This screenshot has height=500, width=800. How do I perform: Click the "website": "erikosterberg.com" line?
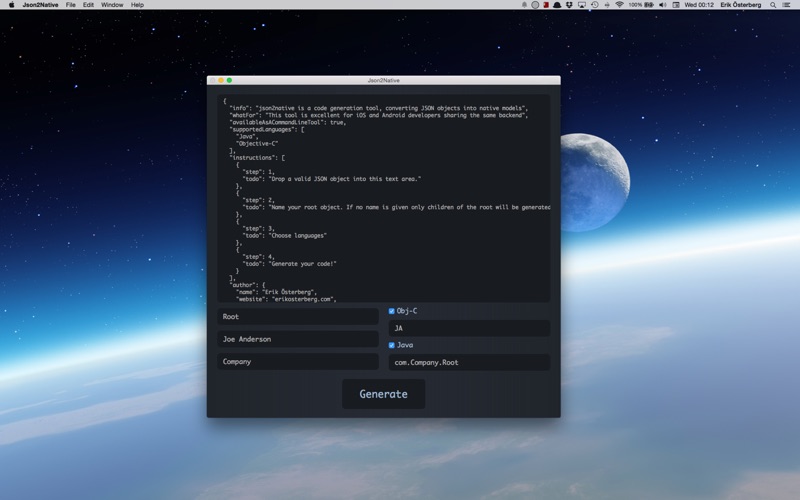point(286,299)
